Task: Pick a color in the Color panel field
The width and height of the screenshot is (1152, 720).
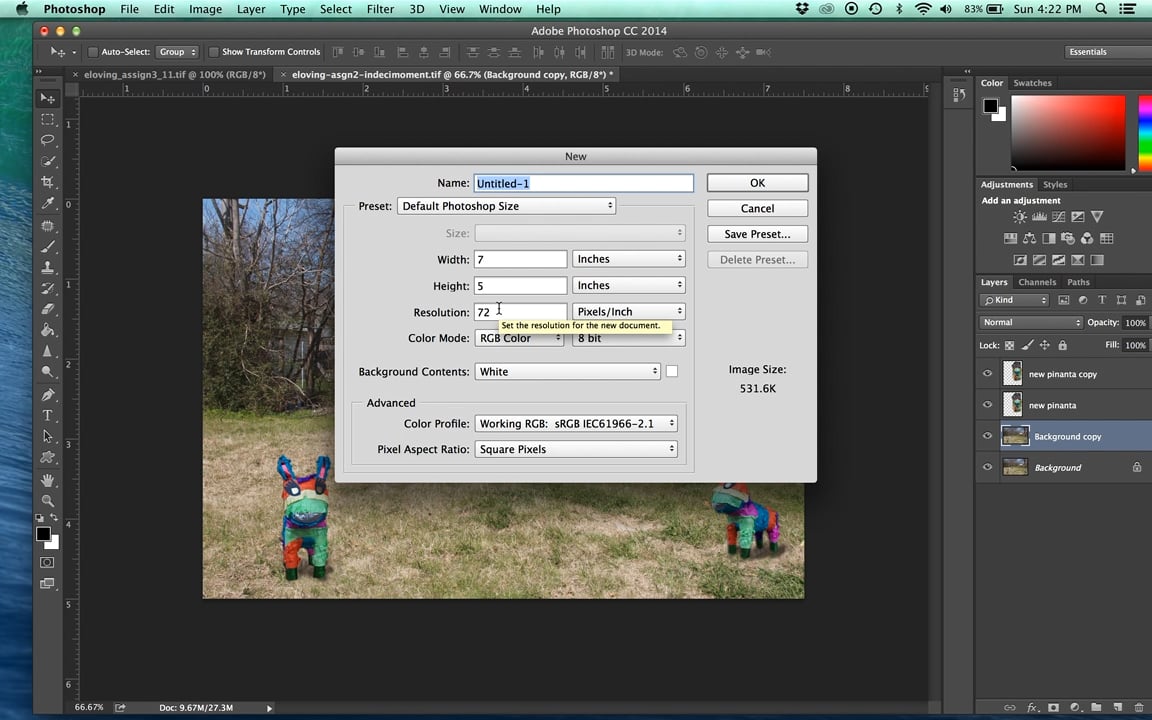Action: [x=1068, y=133]
